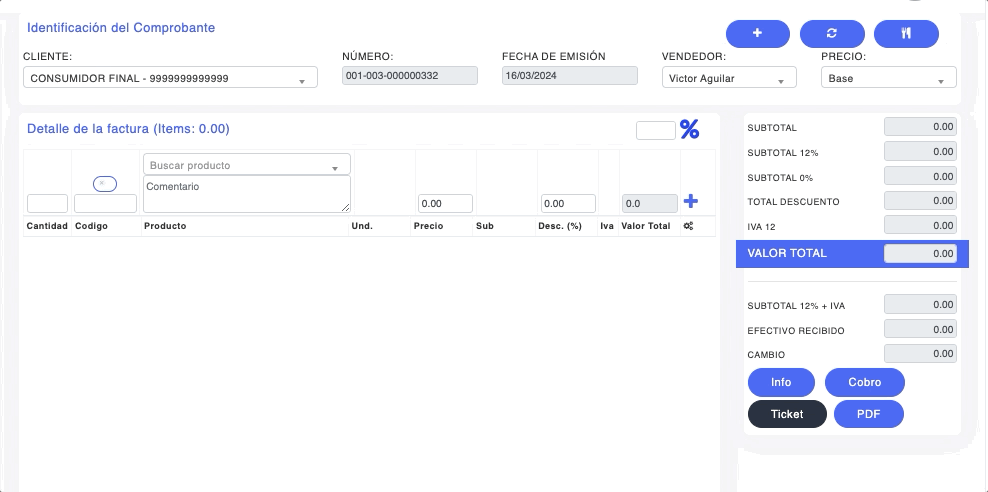Click the plus button to create new invoice
Viewport: 988px width, 492px height.
(757, 33)
